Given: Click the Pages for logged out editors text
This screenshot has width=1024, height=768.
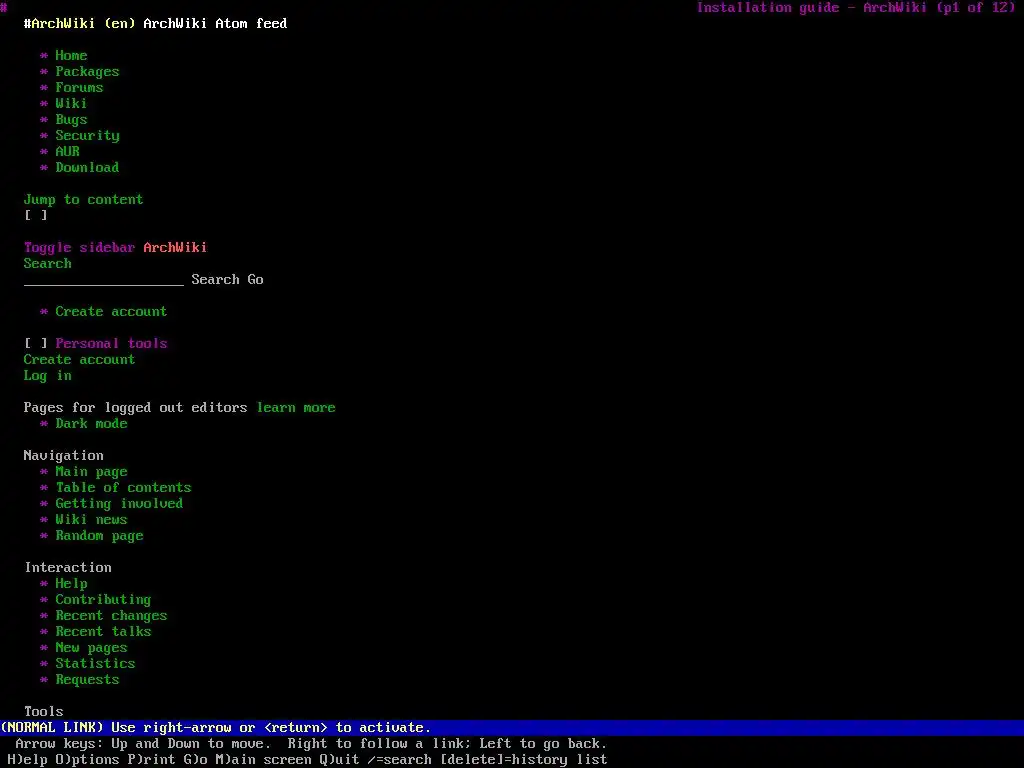Looking at the screenshot, I should coord(135,408).
